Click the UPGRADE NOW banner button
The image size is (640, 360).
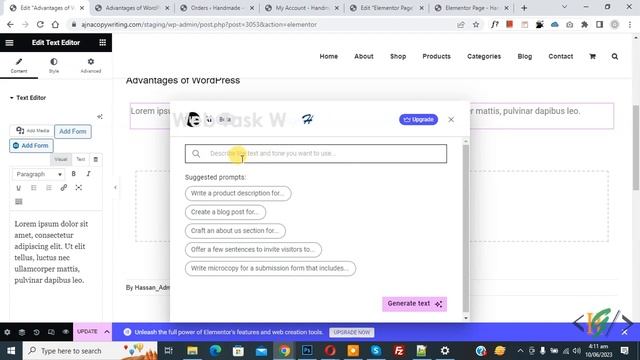tap(351, 332)
